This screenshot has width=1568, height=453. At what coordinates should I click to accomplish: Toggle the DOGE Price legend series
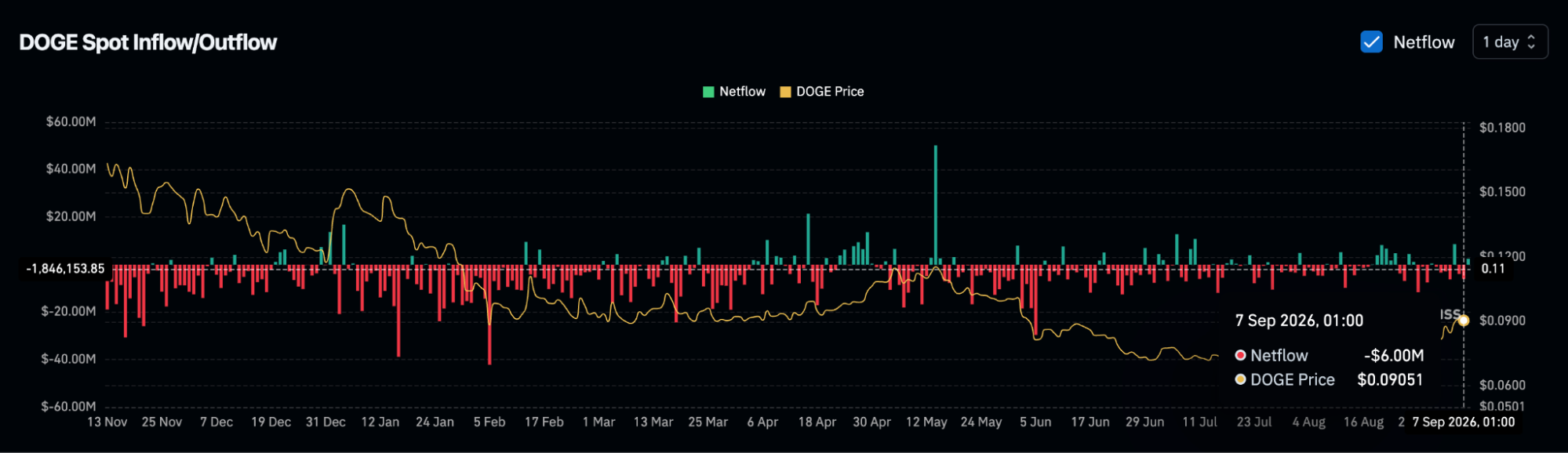[x=822, y=92]
